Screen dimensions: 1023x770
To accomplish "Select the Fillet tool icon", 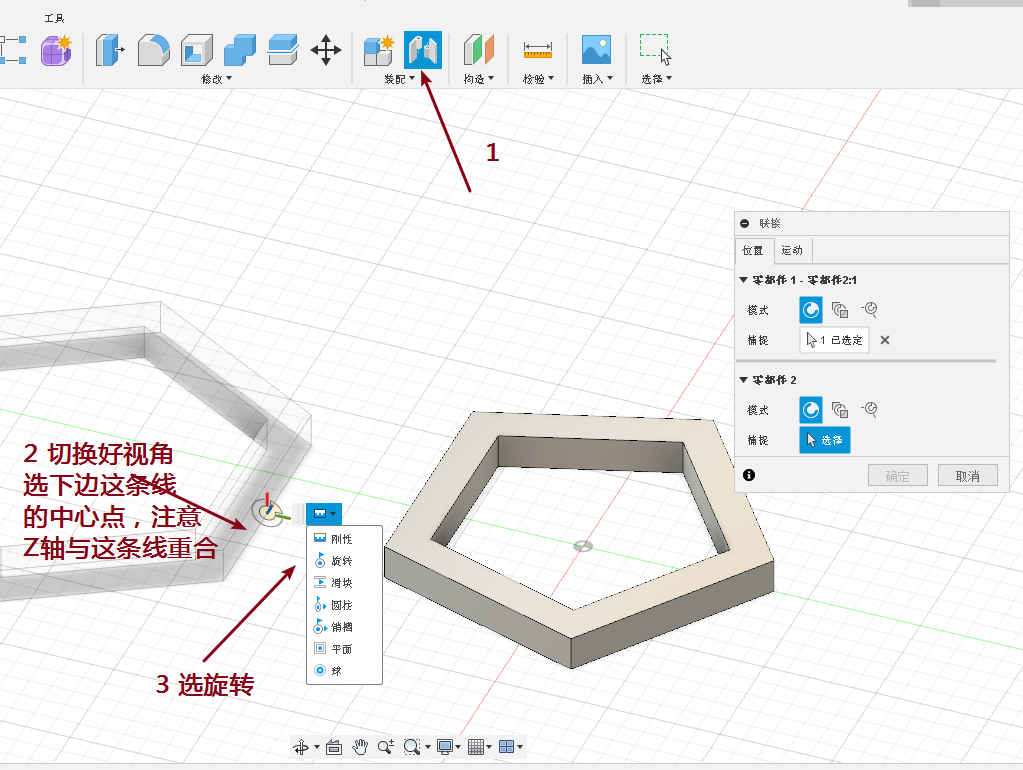I will point(153,50).
